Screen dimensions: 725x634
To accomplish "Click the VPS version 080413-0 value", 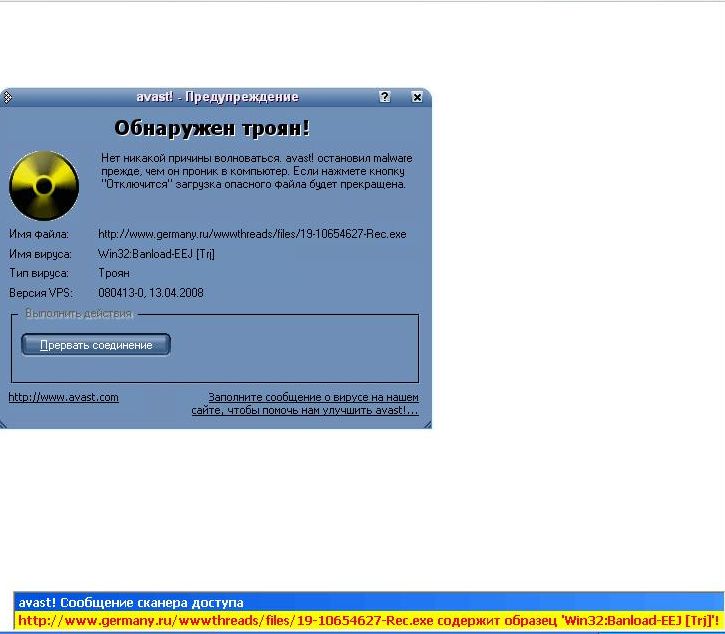I will [151, 293].
